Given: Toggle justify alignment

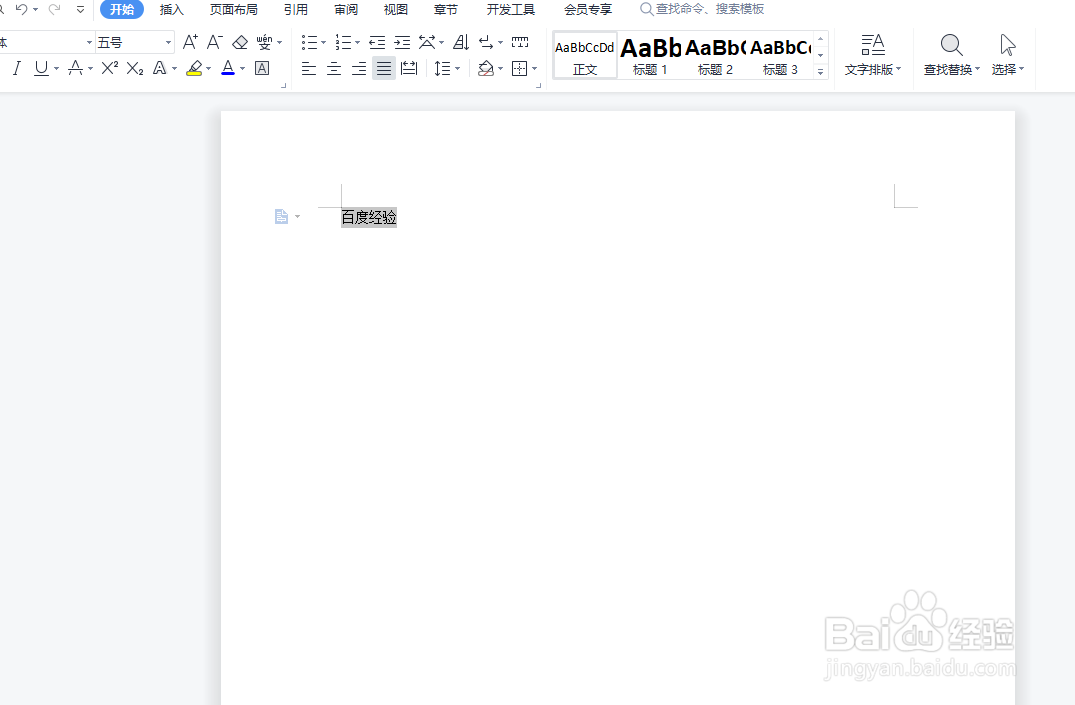Looking at the screenshot, I should click(384, 69).
